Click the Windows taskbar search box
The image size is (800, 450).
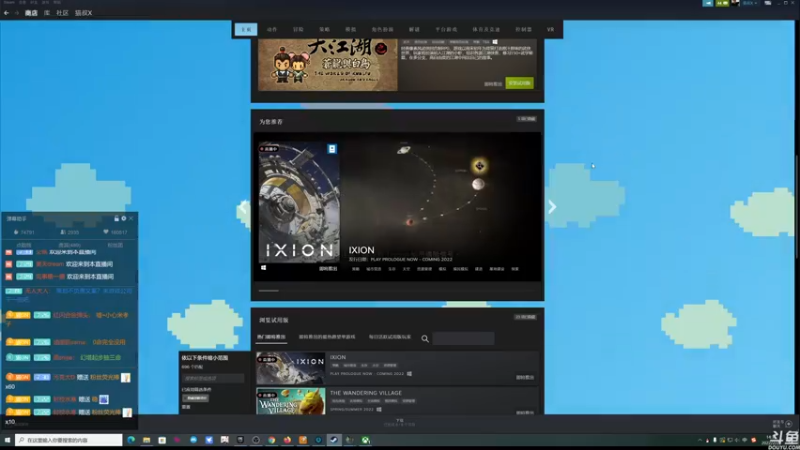pyautogui.click(x=68, y=440)
